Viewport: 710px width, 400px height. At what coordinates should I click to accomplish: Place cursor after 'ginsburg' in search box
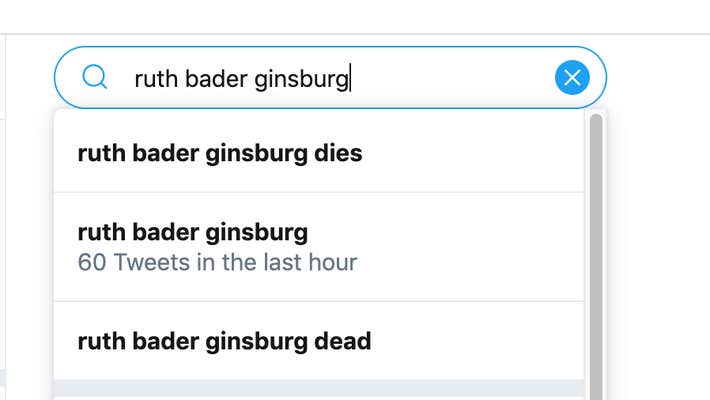coord(350,79)
